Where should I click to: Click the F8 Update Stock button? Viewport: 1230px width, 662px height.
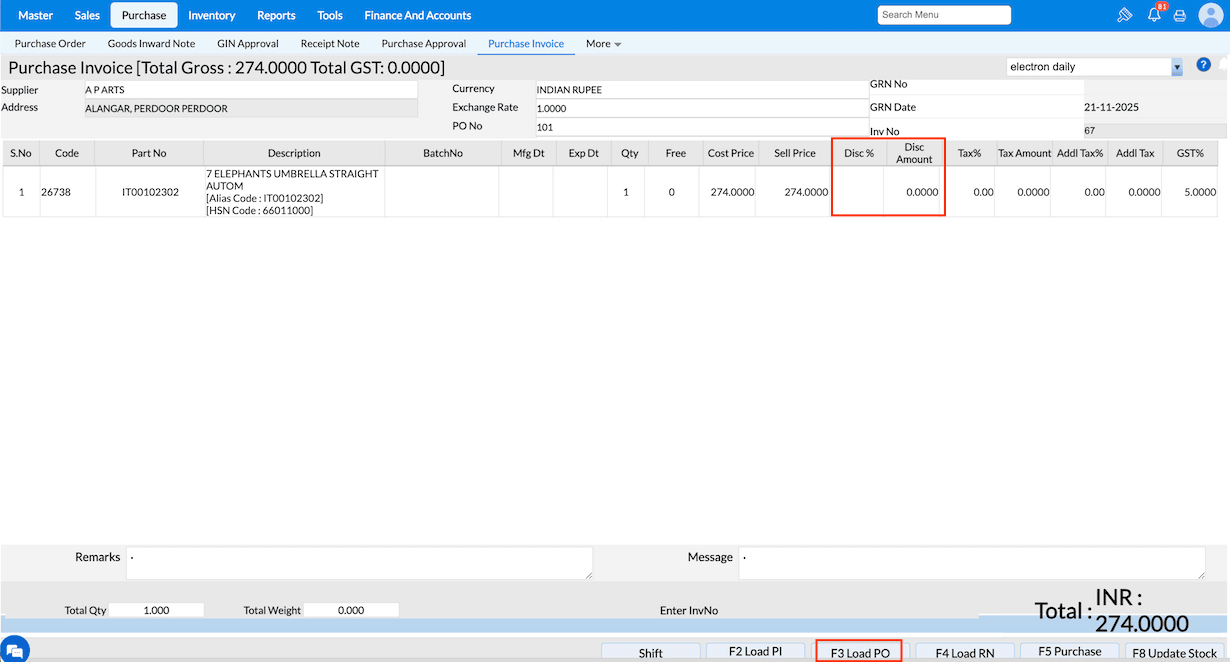point(1175,653)
